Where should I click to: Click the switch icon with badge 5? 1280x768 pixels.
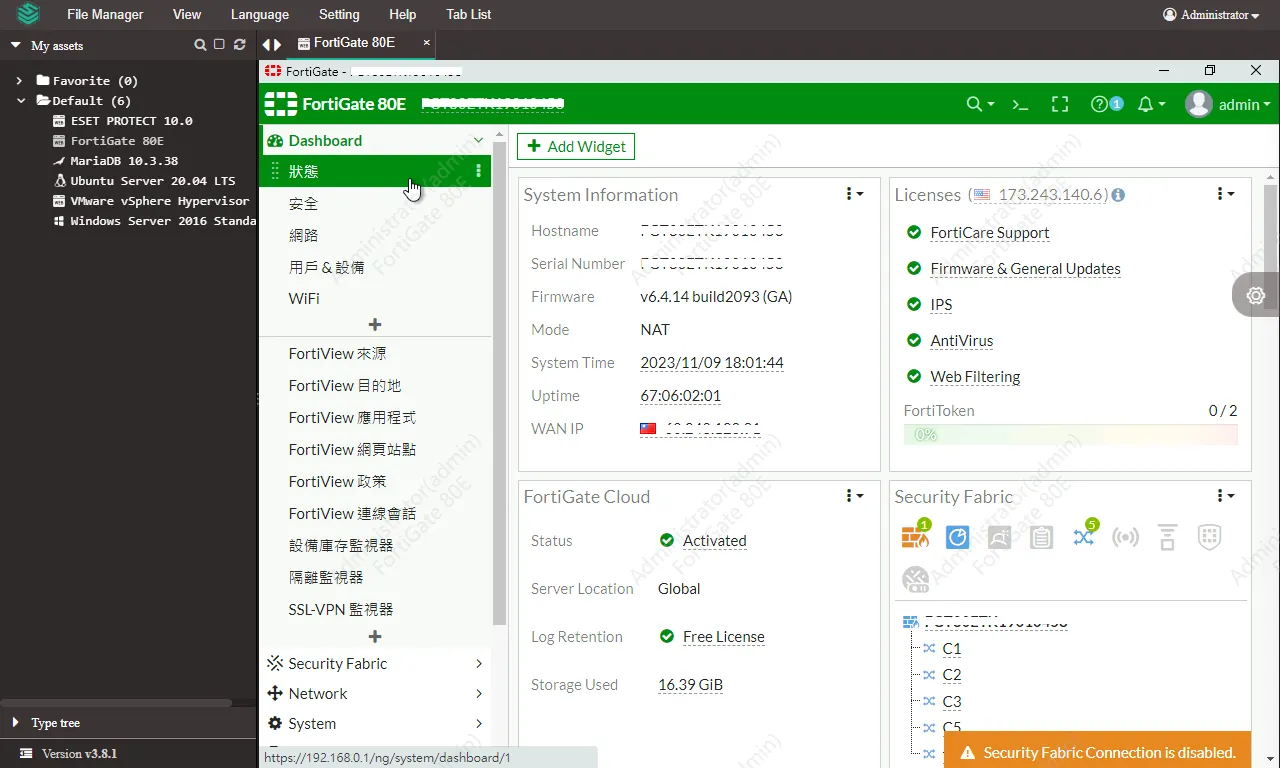pyautogui.click(x=1084, y=537)
